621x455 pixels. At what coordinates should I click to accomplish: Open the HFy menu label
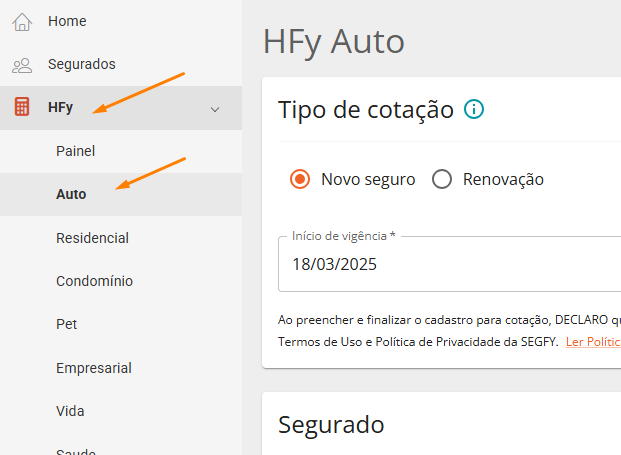60,107
